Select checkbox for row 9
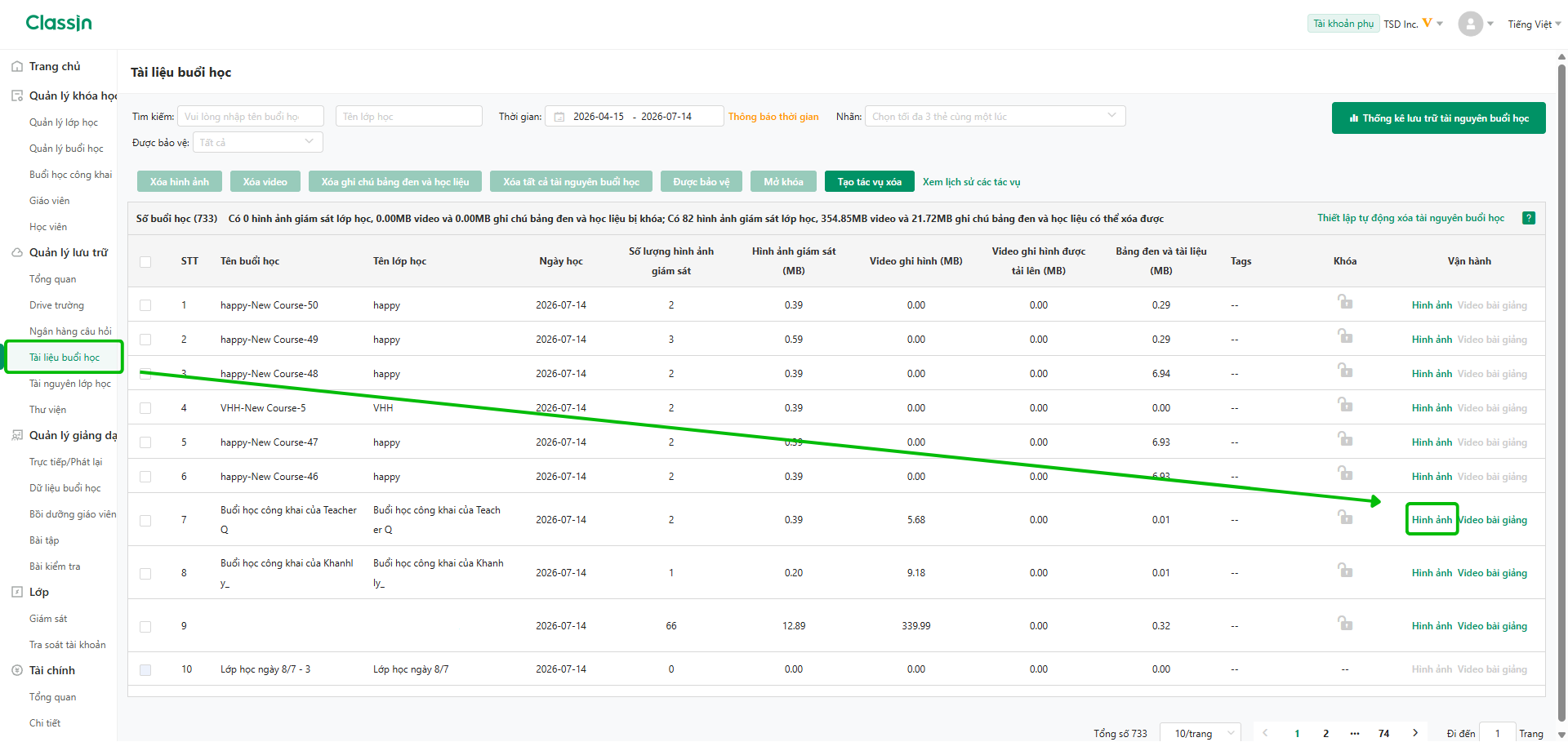This screenshot has height=742, width=1568. click(145, 627)
